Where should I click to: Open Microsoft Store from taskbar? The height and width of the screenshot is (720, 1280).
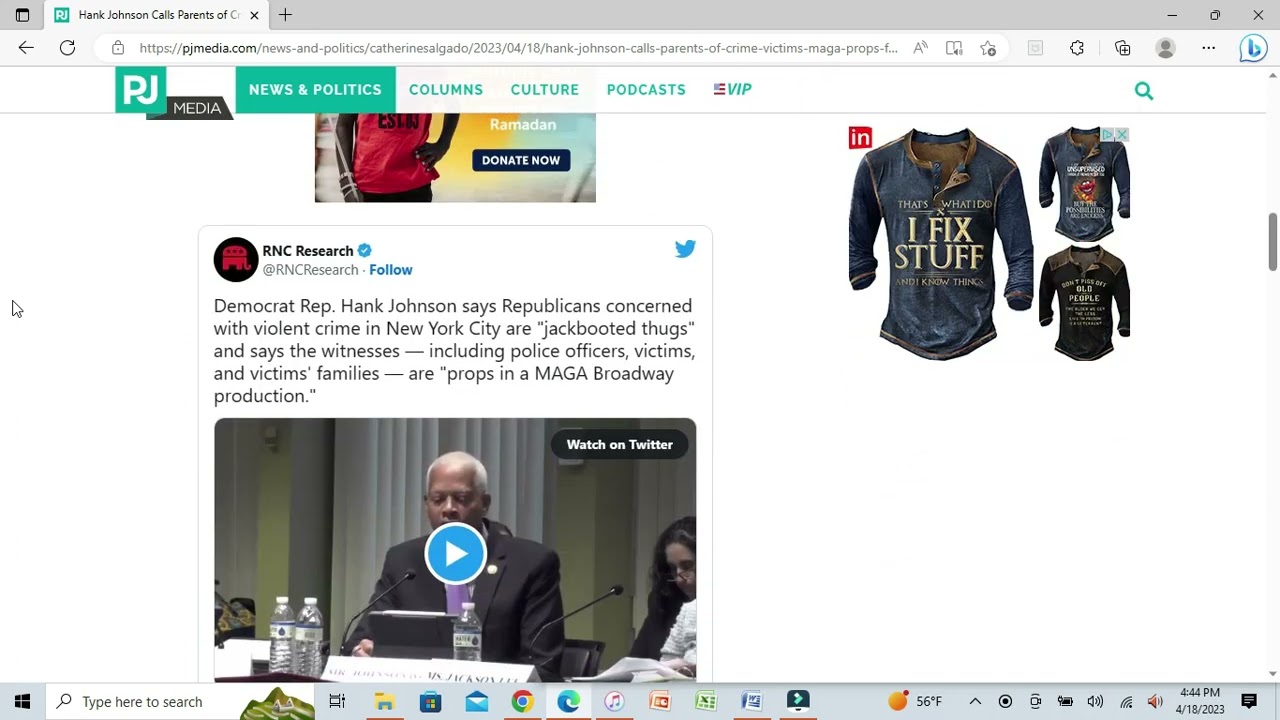coord(430,701)
